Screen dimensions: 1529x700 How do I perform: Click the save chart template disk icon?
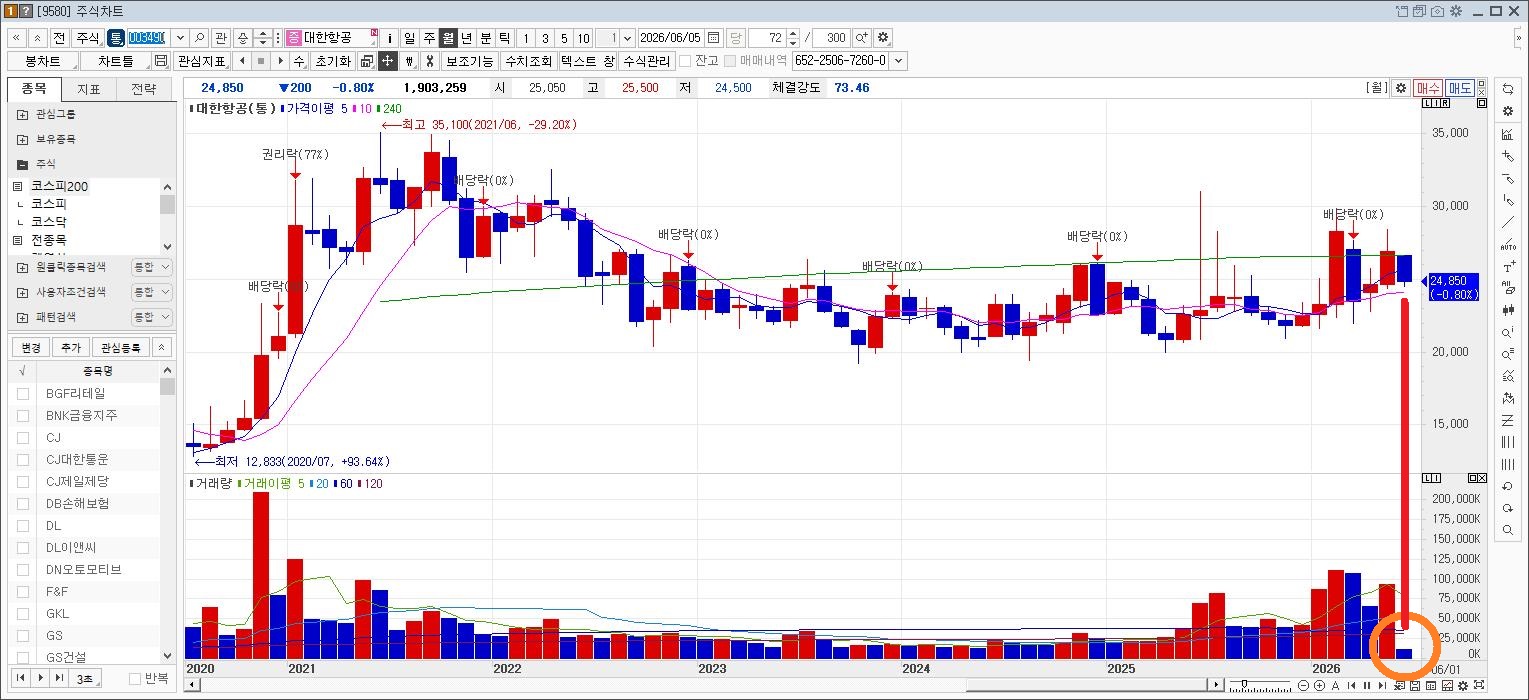[x=161, y=61]
